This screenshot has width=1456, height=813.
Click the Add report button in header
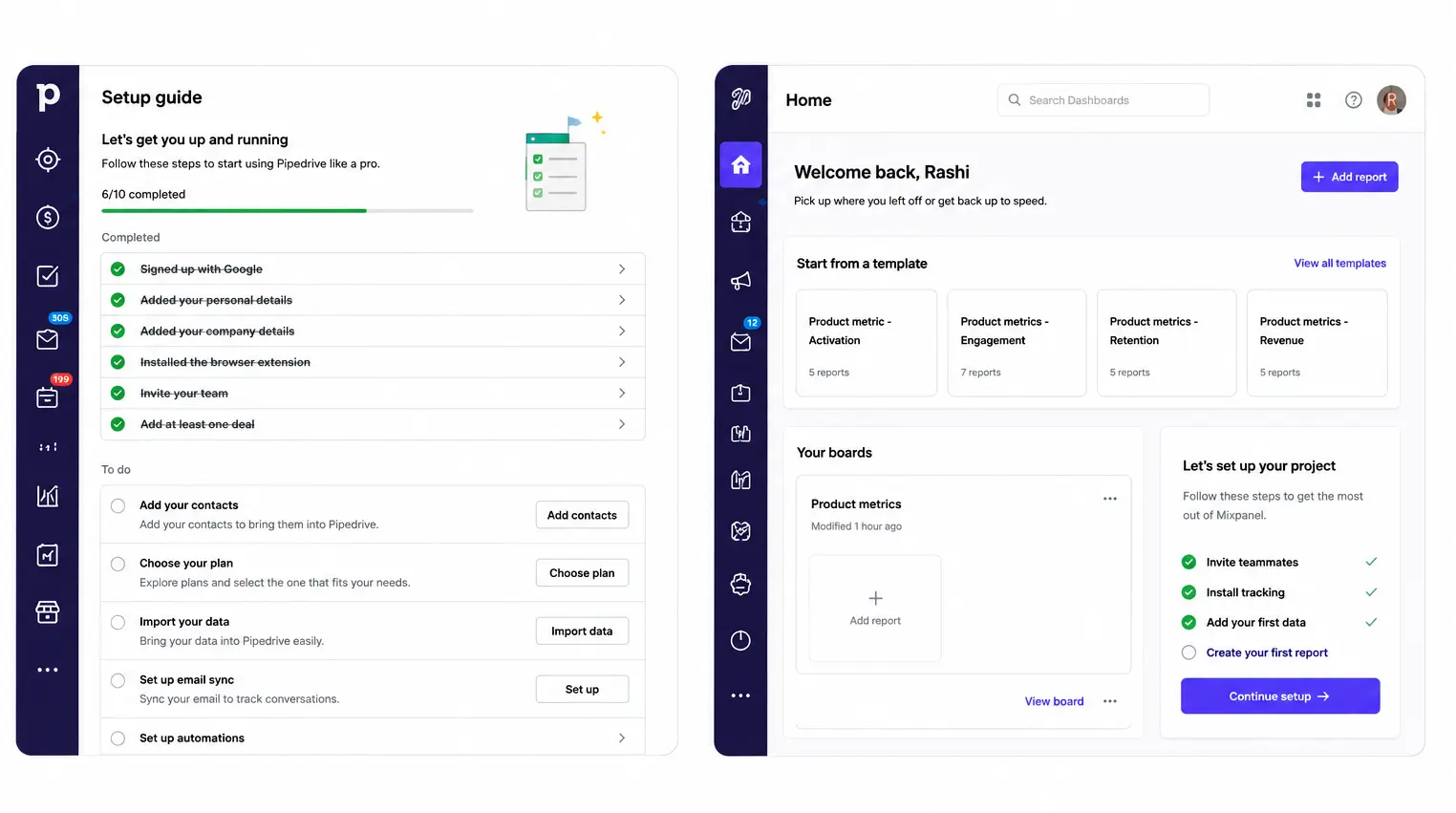click(1349, 177)
